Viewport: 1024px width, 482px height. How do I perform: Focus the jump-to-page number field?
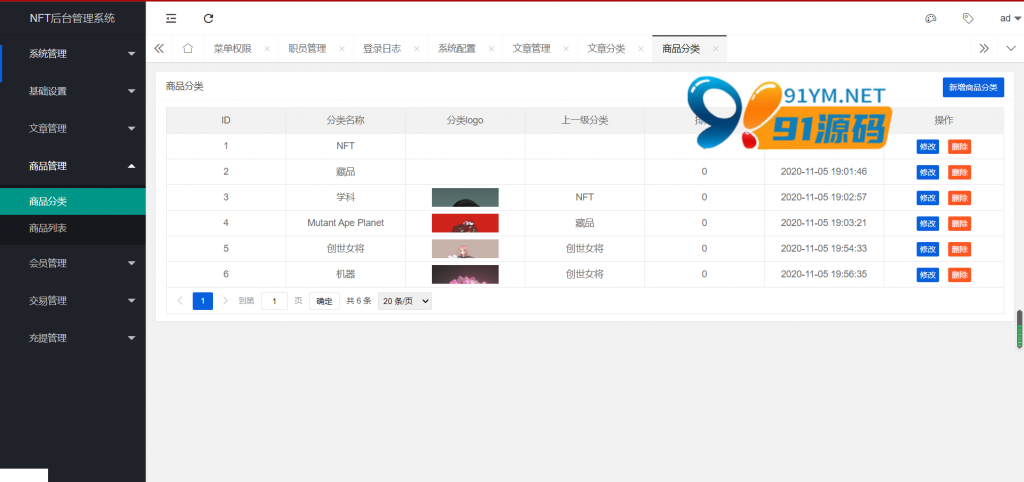coord(274,301)
